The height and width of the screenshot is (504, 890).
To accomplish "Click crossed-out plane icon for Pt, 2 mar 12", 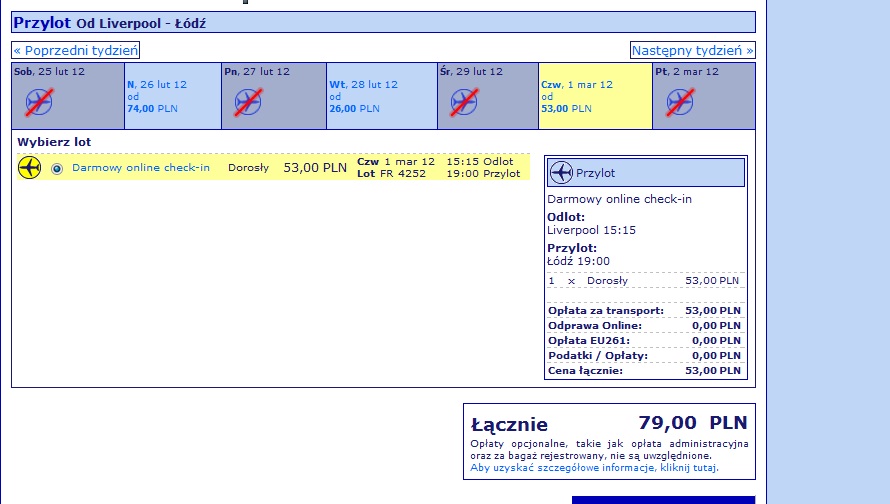I will point(680,102).
